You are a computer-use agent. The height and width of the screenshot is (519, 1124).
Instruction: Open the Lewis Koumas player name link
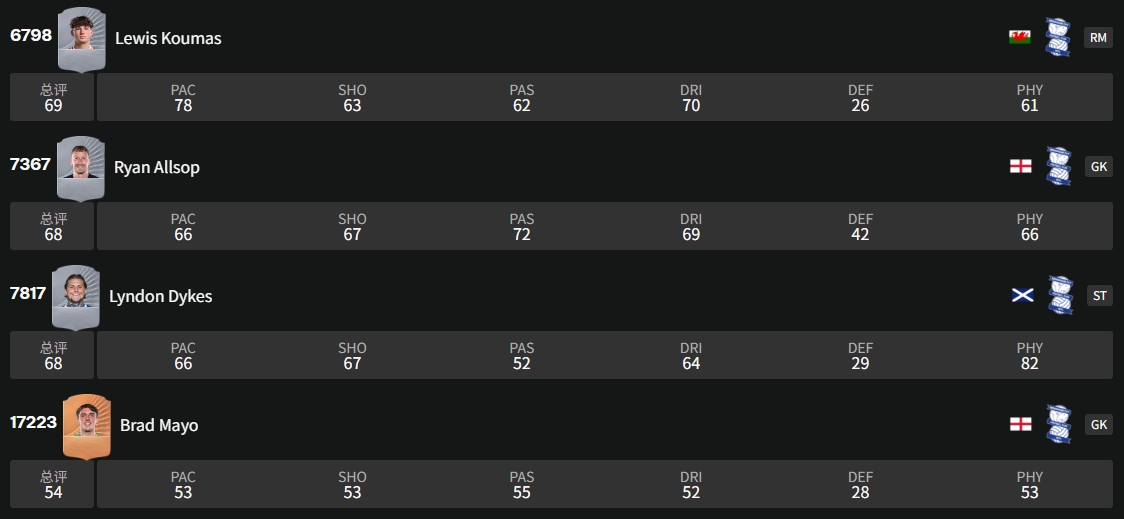[168, 38]
